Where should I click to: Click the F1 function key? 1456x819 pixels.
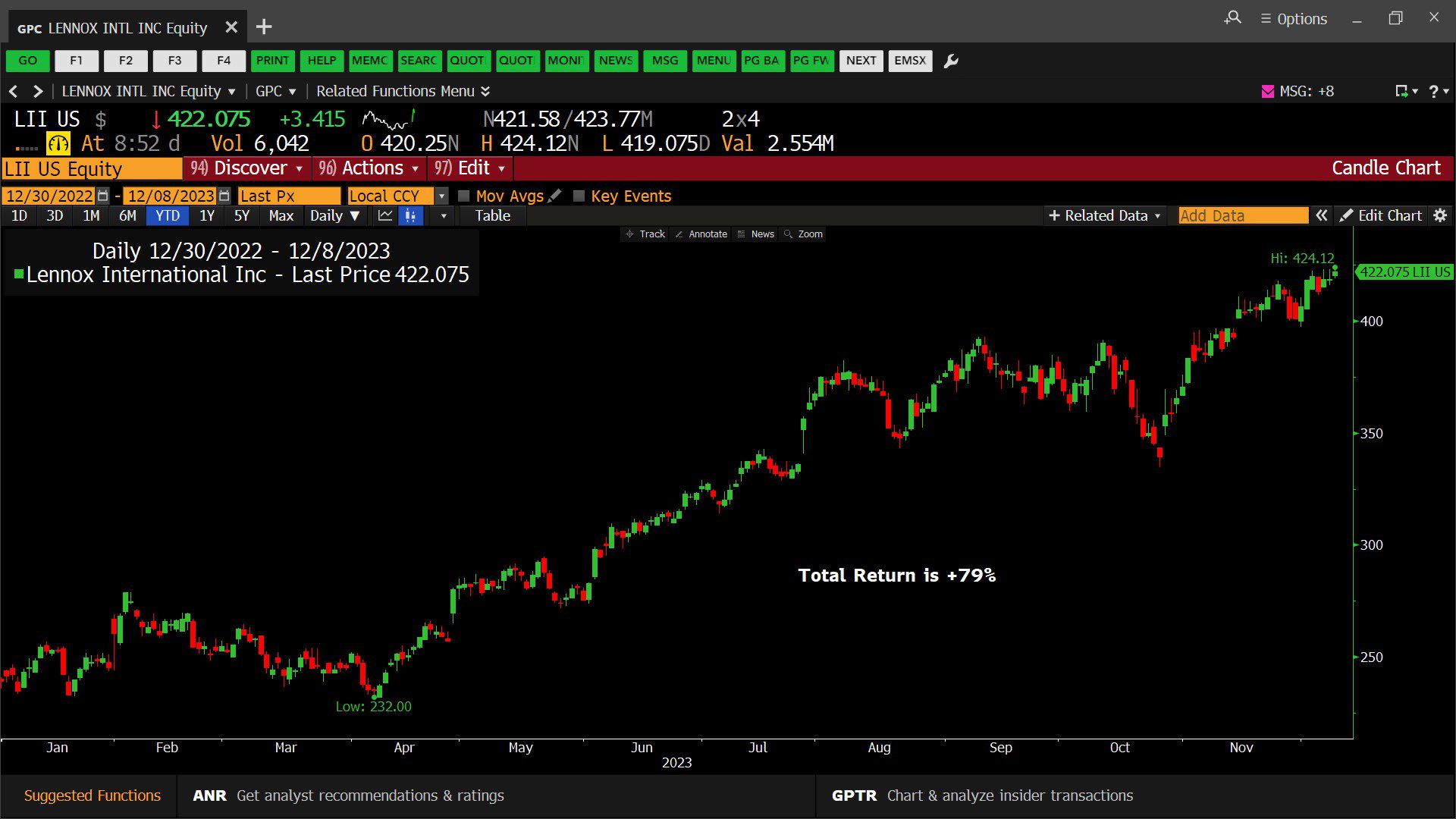point(77,61)
